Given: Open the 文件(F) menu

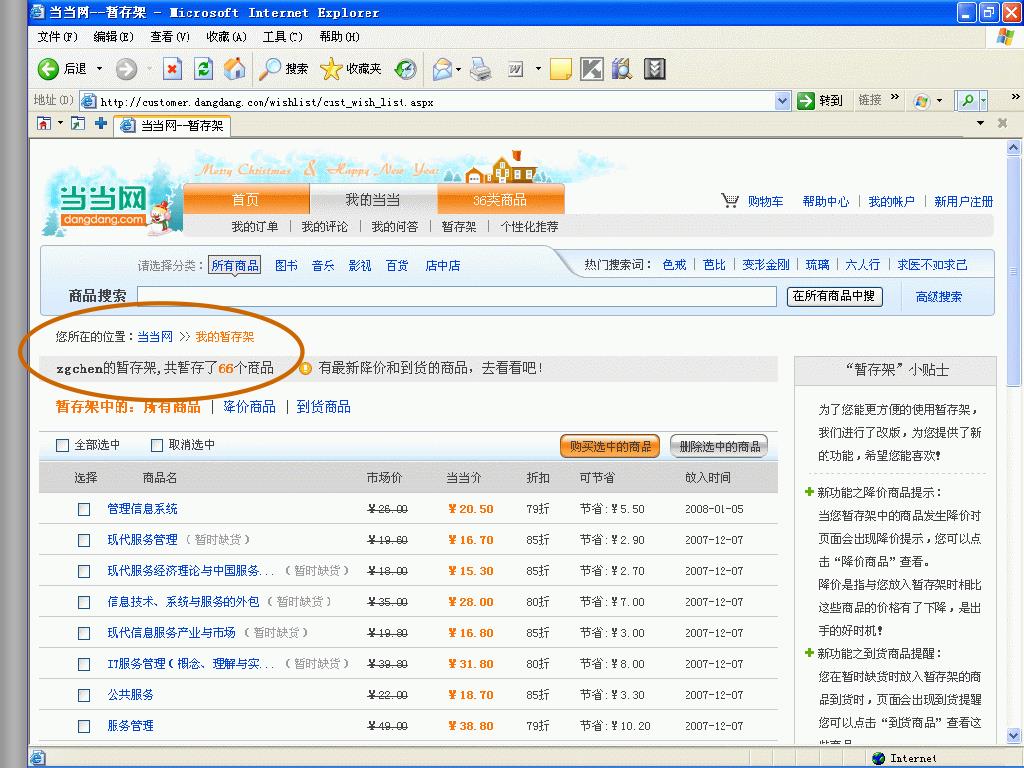Looking at the screenshot, I should (57, 37).
